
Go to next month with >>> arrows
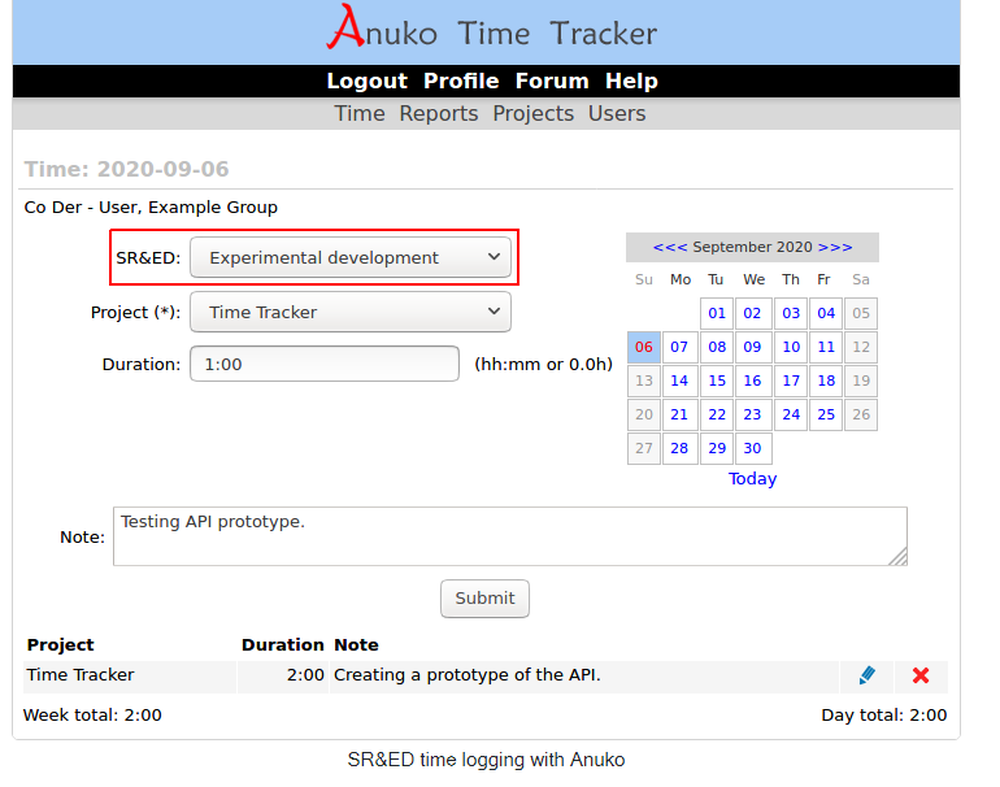(x=835, y=247)
